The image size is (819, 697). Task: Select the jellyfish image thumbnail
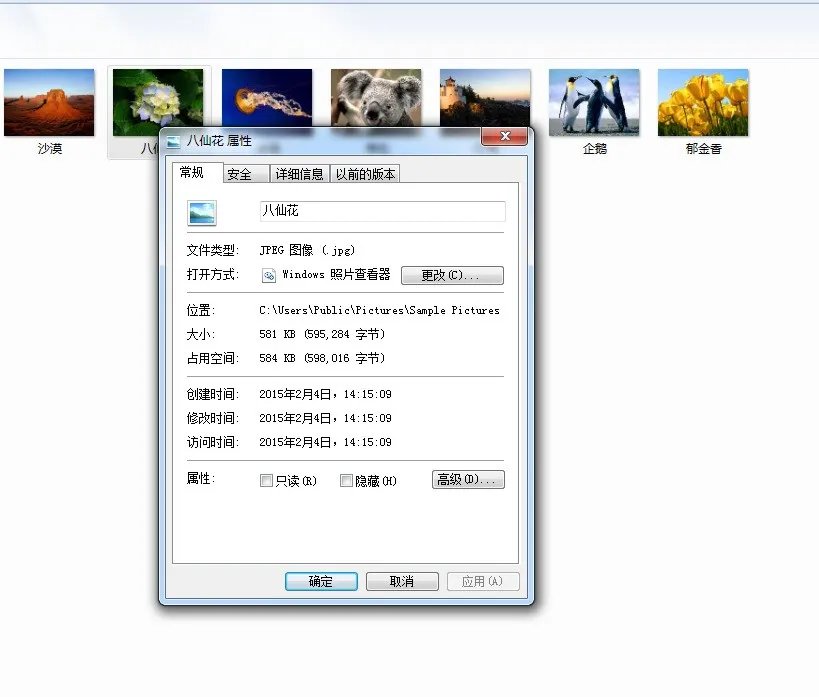[267, 97]
